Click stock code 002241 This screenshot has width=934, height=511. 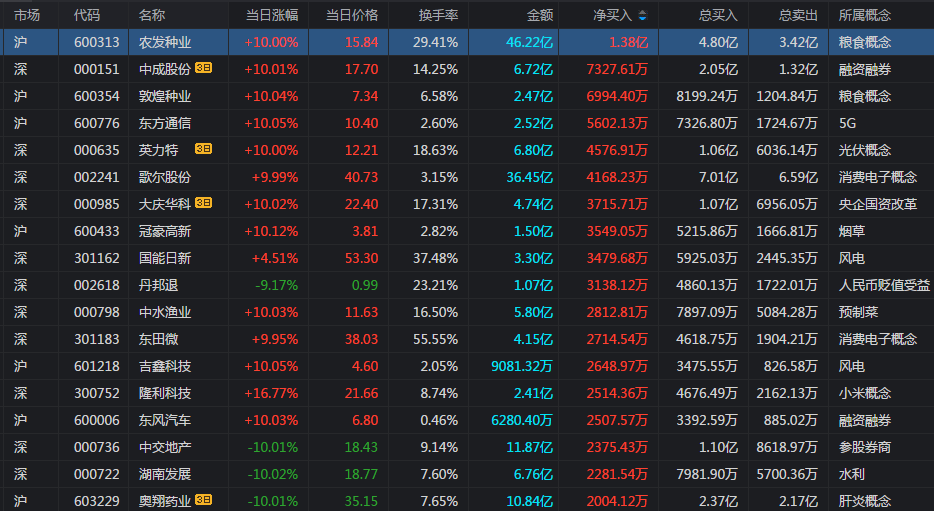click(x=96, y=177)
